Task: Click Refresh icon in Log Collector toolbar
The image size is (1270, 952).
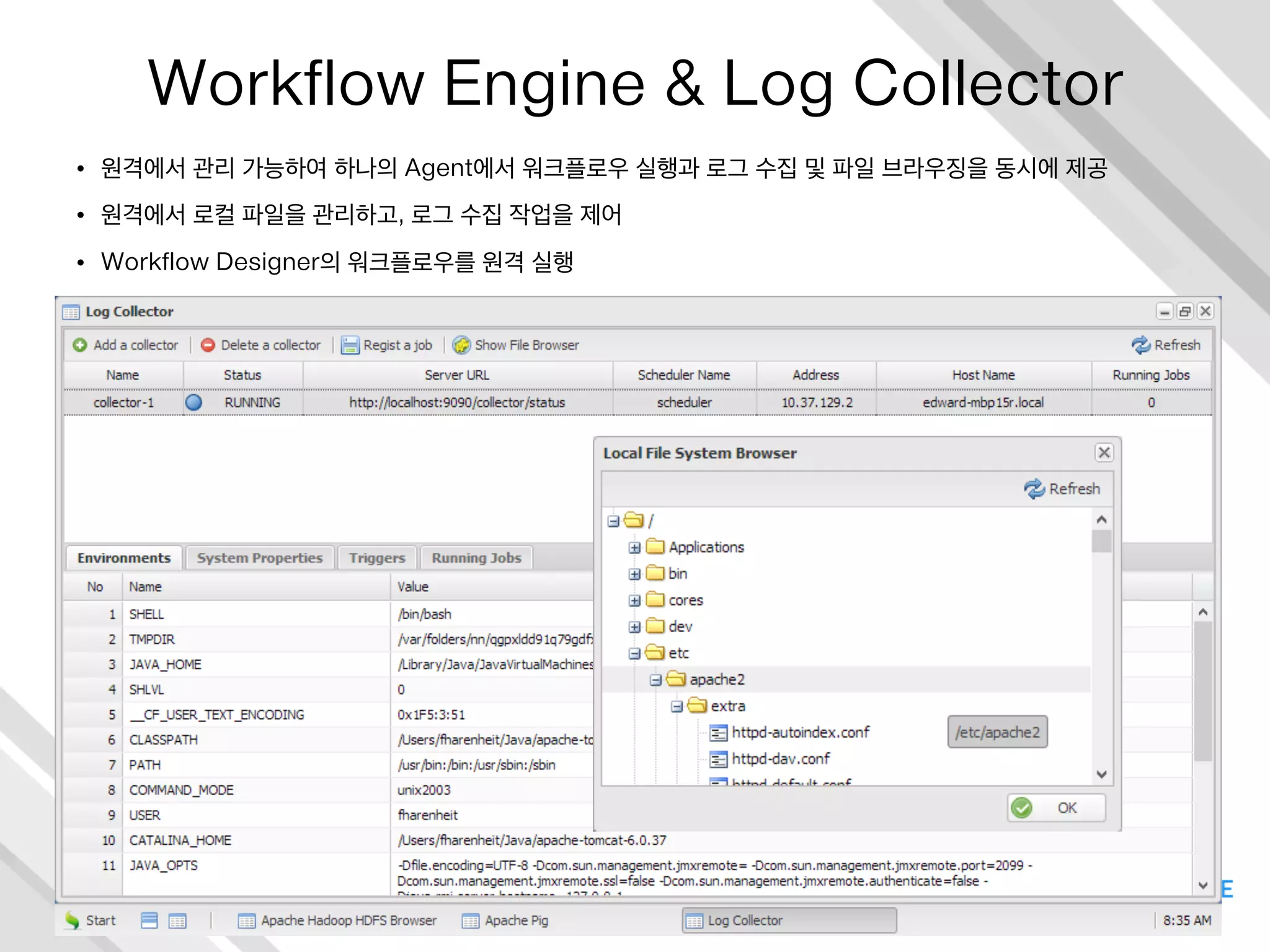Action: tap(1140, 345)
